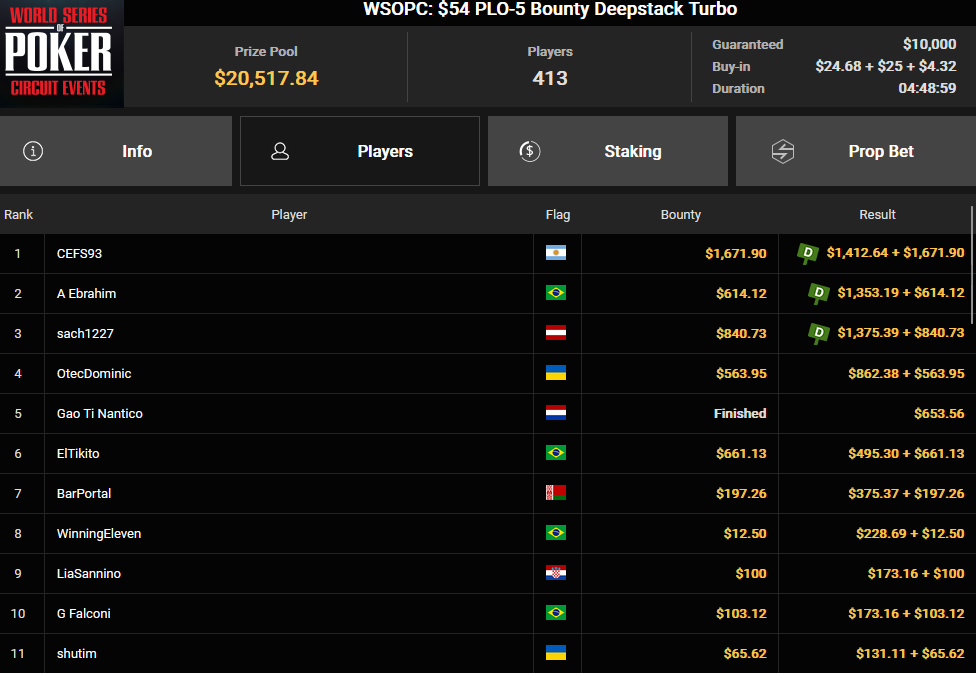Select player name ElTikito

tap(78, 453)
